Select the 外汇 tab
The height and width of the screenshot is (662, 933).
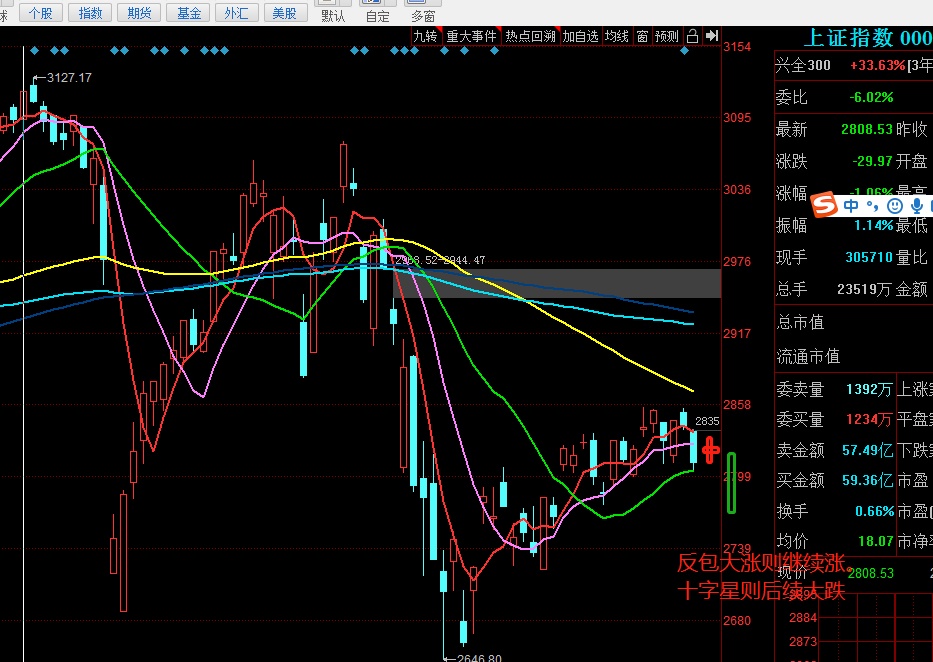click(236, 12)
